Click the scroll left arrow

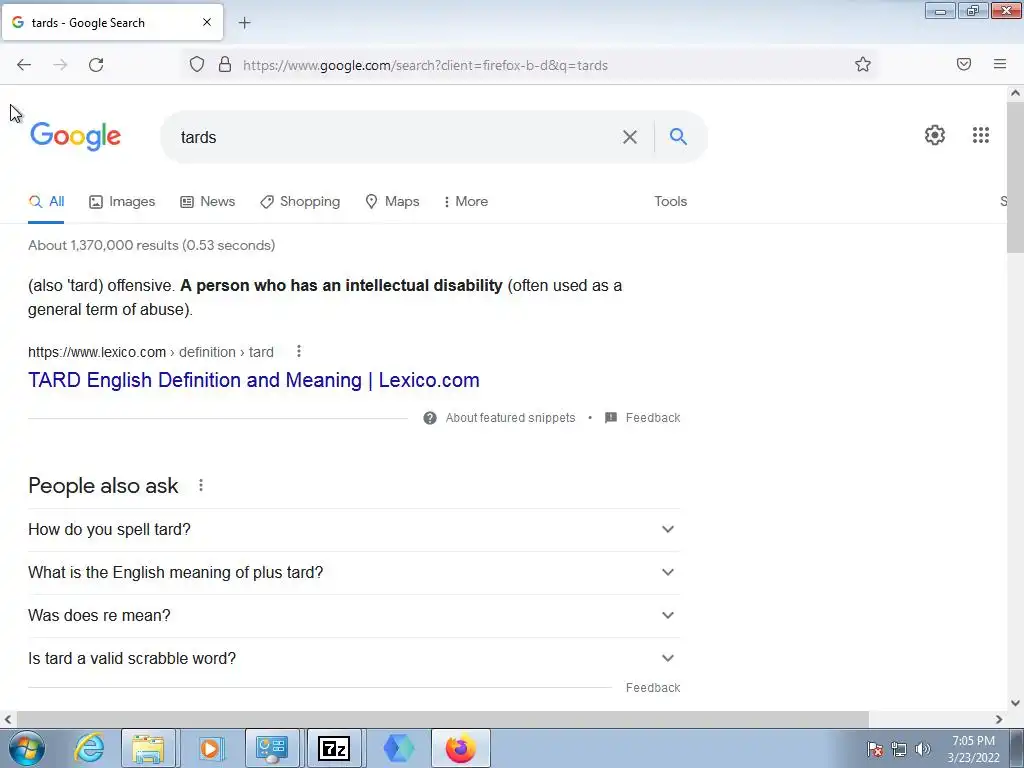pos(7,719)
